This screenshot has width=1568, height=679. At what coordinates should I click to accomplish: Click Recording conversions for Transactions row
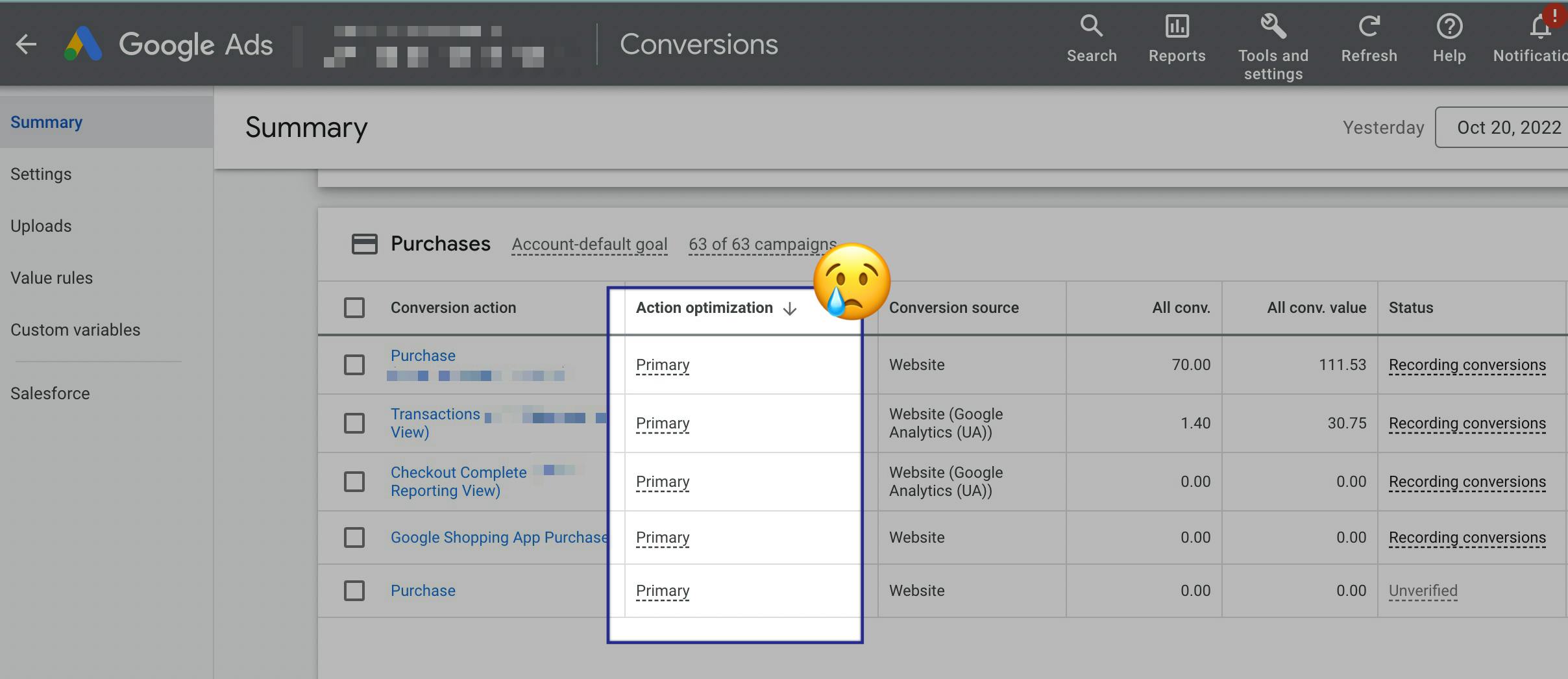click(1467, 423)
